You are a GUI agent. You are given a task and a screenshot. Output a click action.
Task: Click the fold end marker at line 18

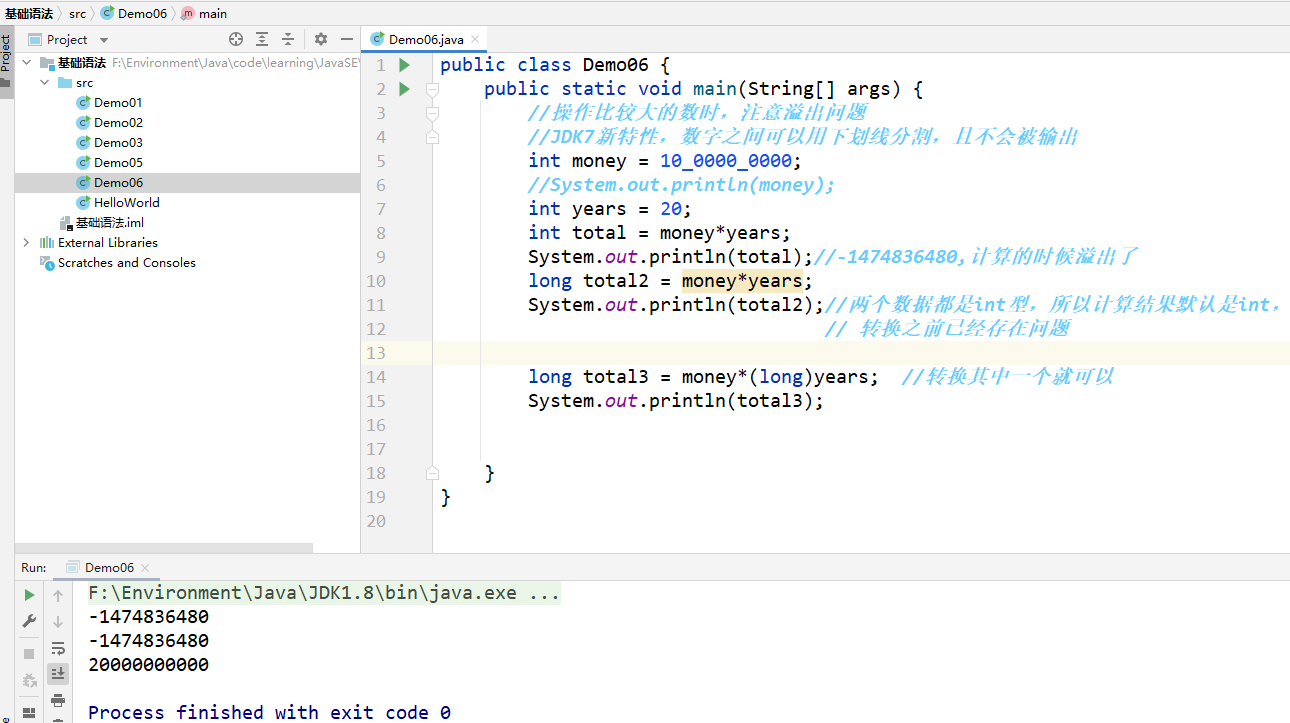(x=432, y=473)
